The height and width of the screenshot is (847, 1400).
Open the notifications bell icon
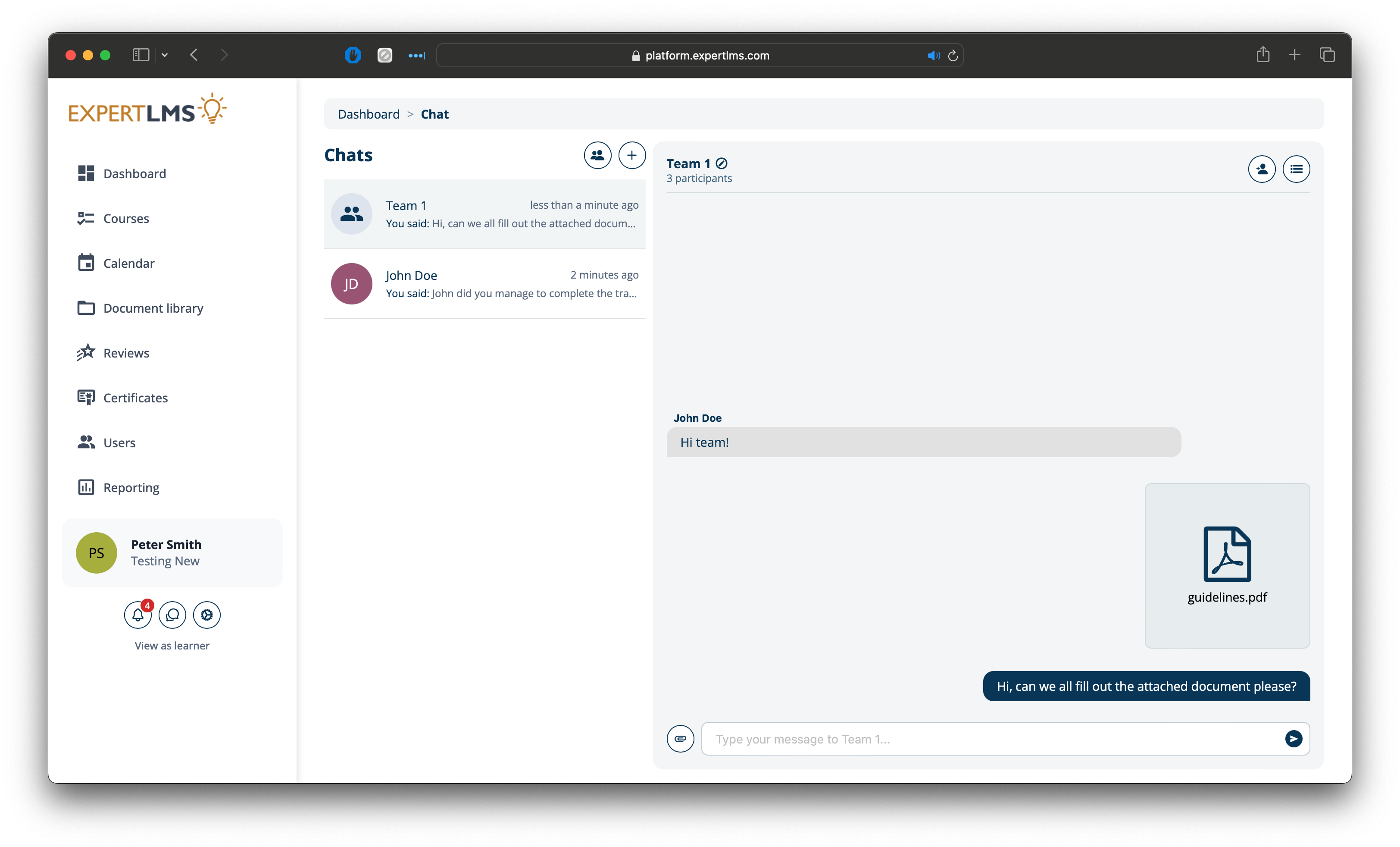pyautogui.click(x=137, y=615)
